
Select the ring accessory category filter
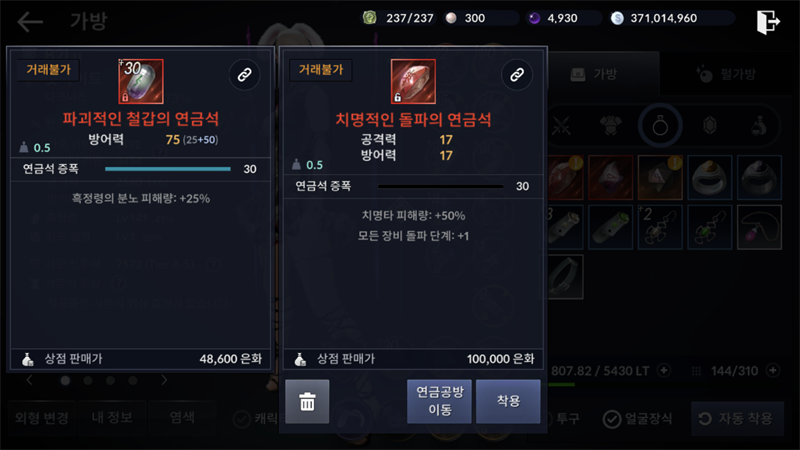pos(660,126)
